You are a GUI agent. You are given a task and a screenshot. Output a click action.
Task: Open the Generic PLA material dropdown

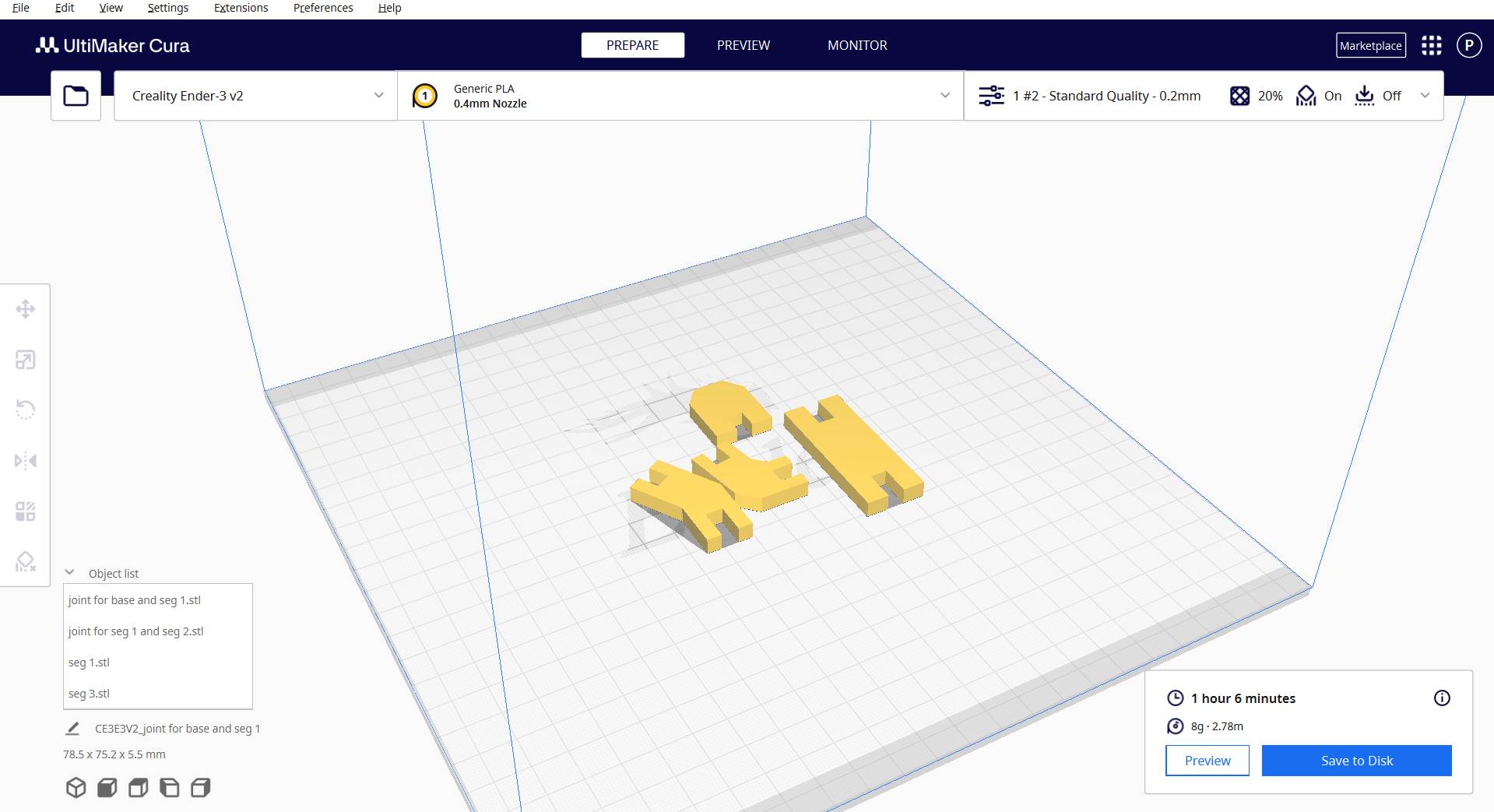680,96
